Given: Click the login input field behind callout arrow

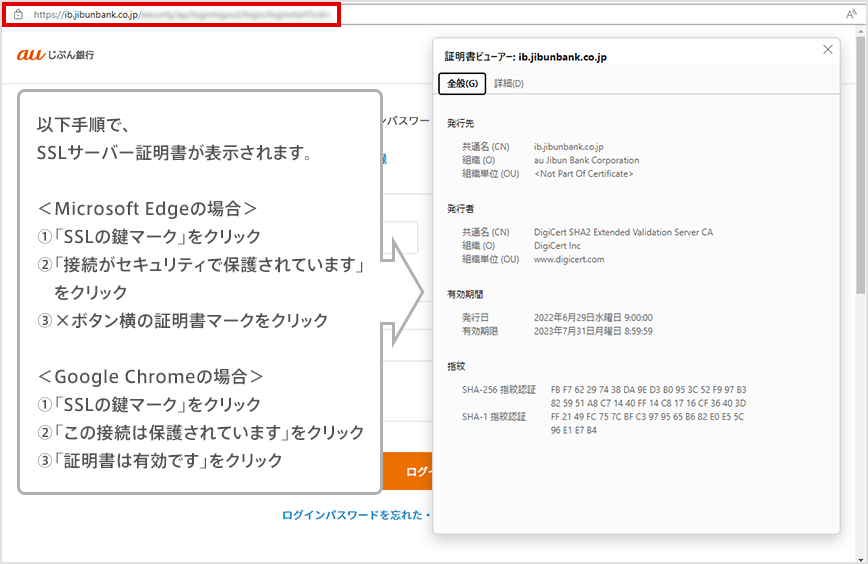Looking at the screenshot, I should (400, 238).
